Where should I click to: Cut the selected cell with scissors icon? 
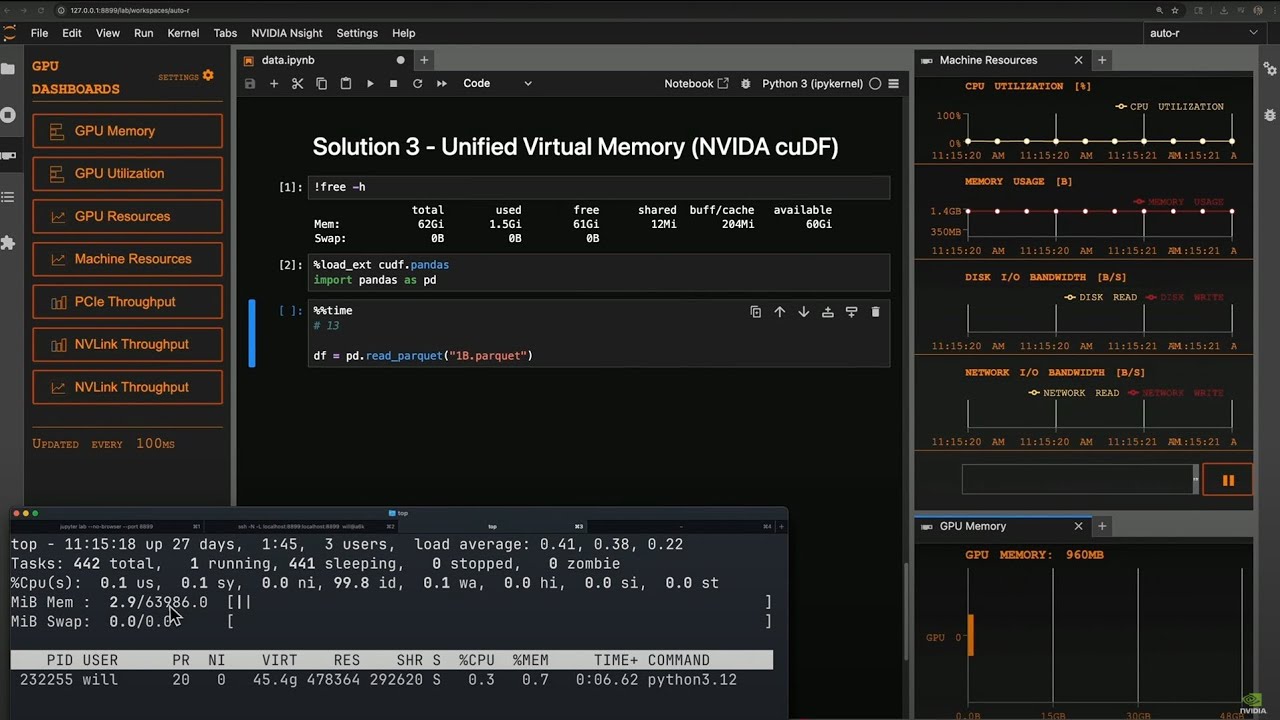(x=298, y=84)
